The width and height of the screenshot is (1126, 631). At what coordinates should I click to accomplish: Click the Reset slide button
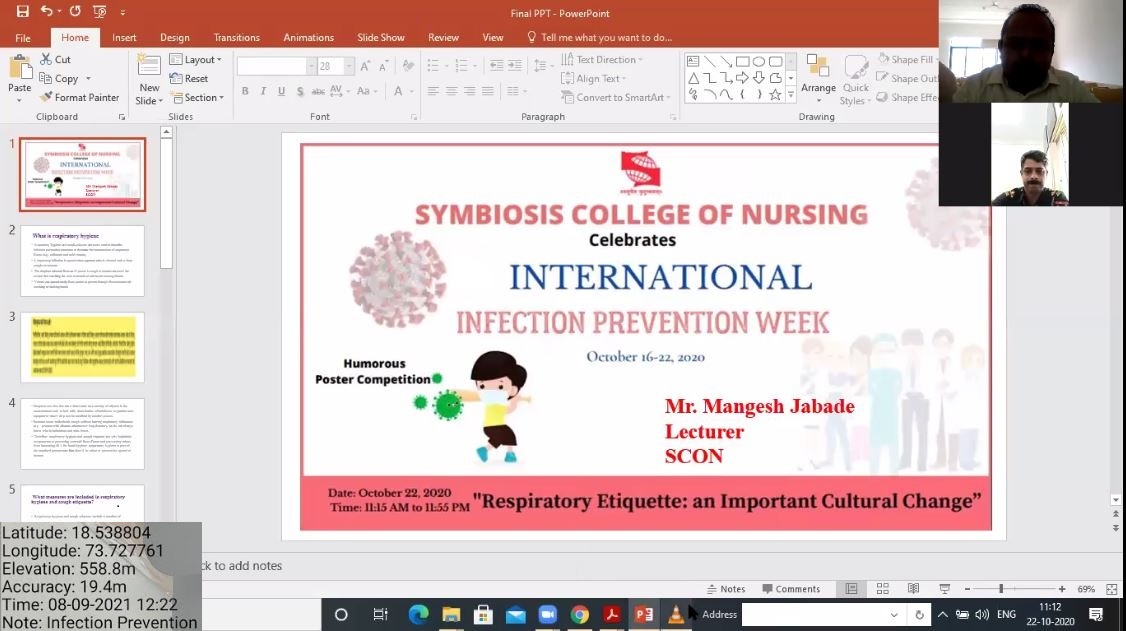pos(189,79)
